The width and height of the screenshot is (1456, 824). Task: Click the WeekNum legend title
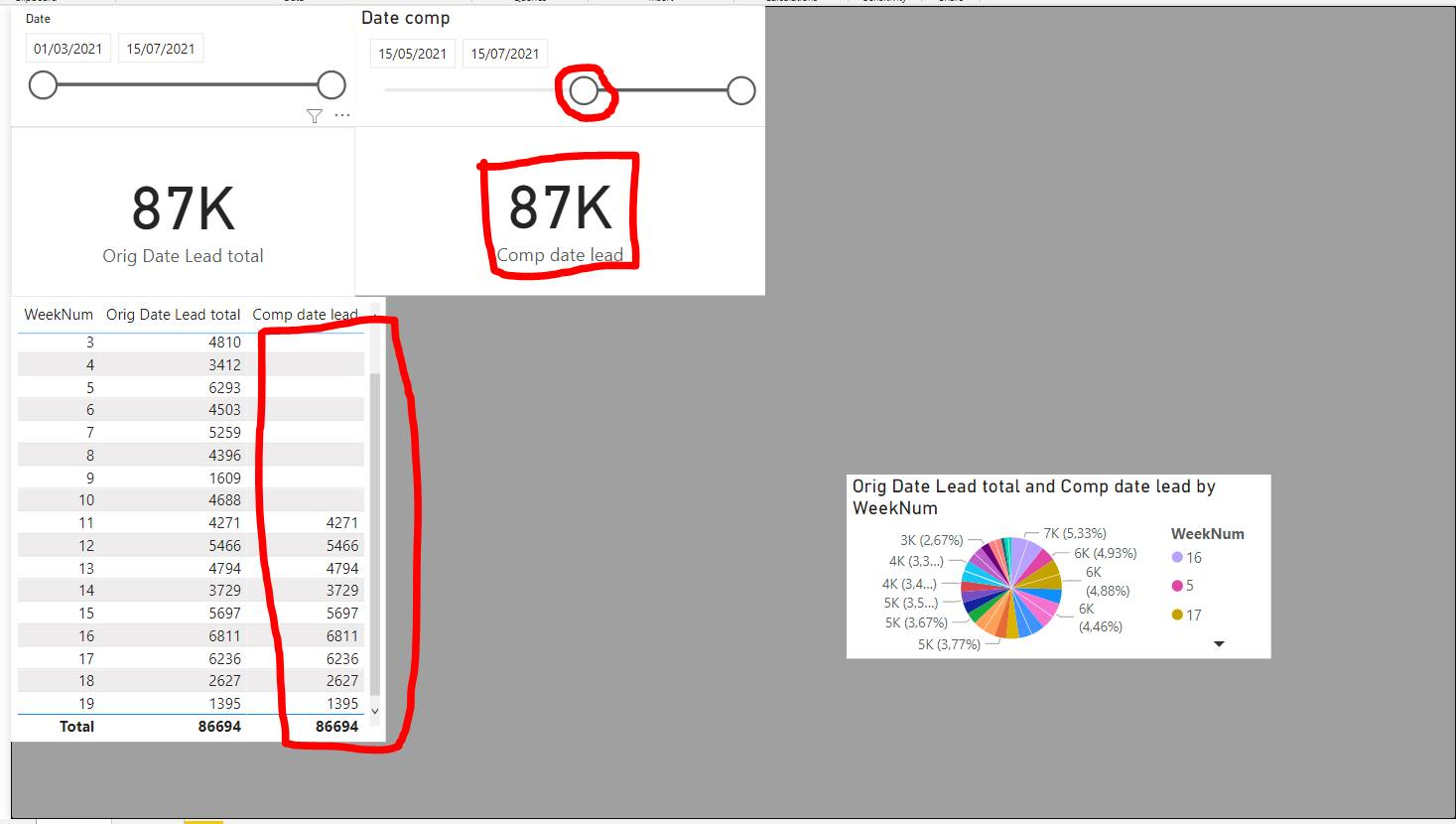[1208, 534]
